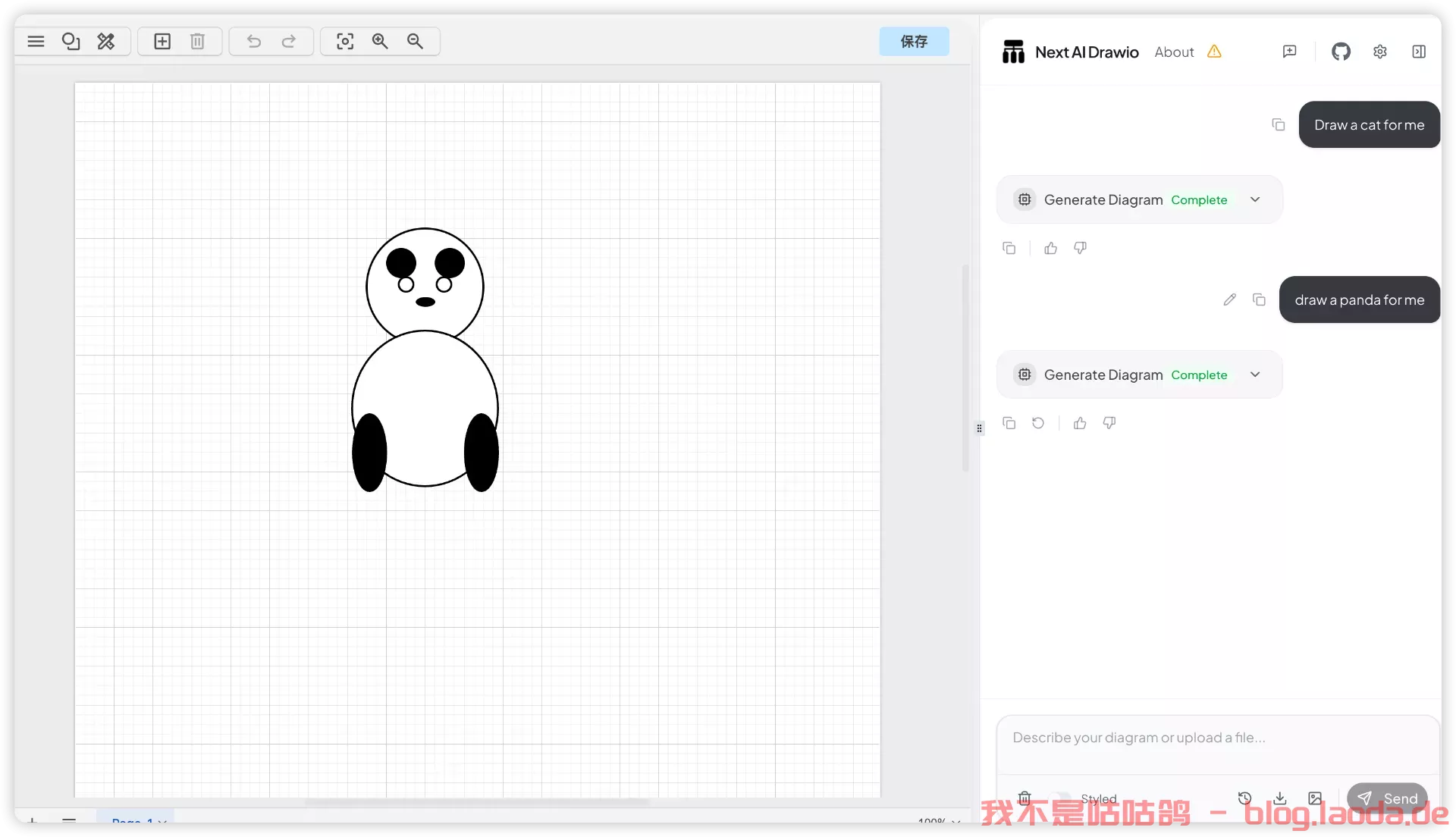The image size is (1456, 837).
Task: Expand second Generate Diagram result chevron
Action: [1255, 375]
